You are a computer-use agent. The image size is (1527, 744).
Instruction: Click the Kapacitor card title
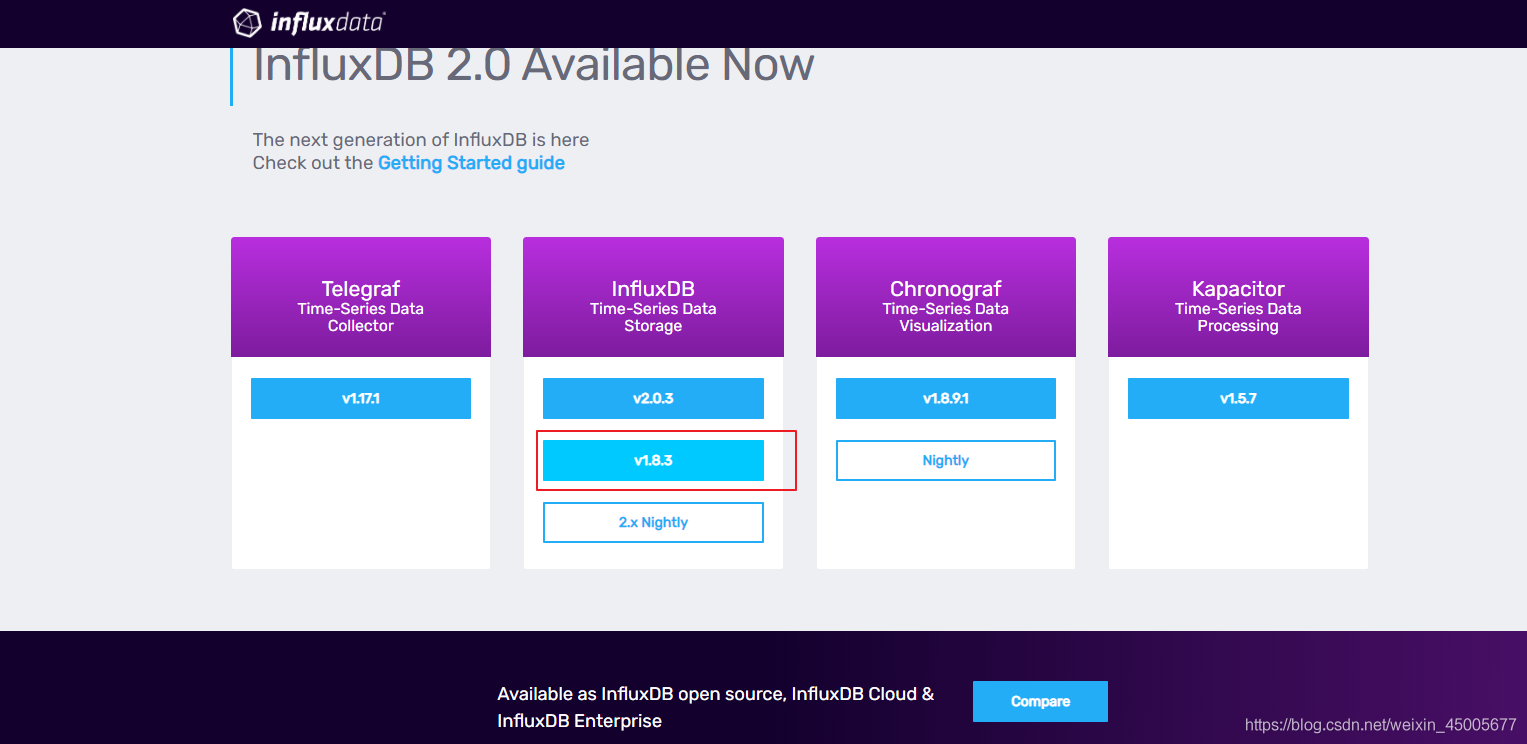(1238, 289)
